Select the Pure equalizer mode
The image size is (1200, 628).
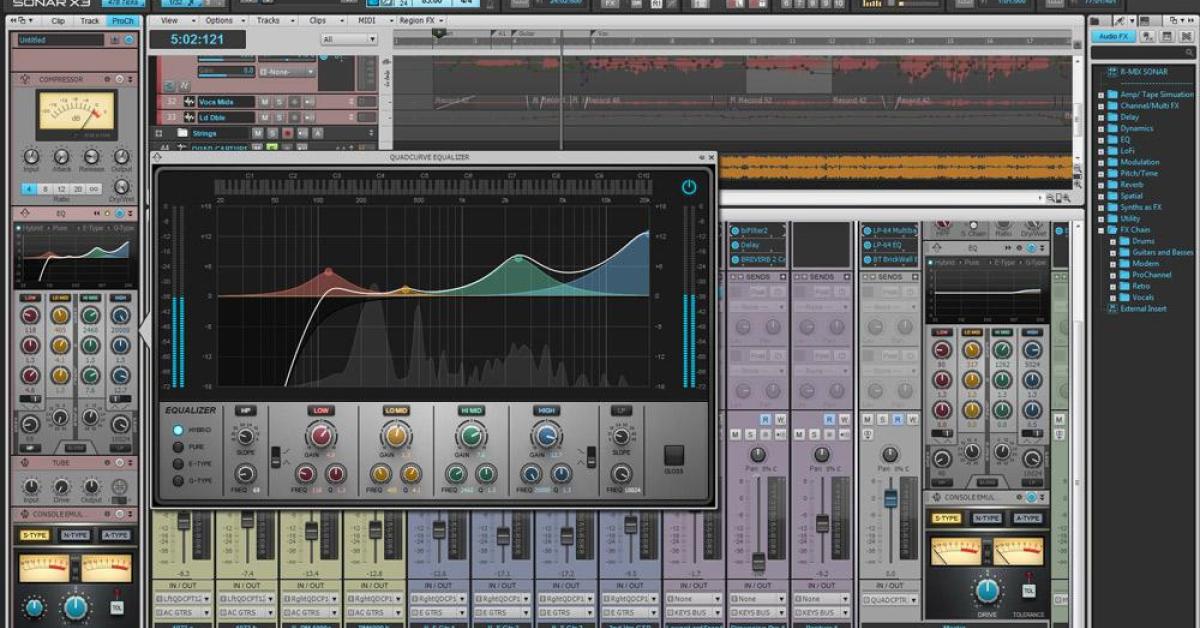click(179, 447)
